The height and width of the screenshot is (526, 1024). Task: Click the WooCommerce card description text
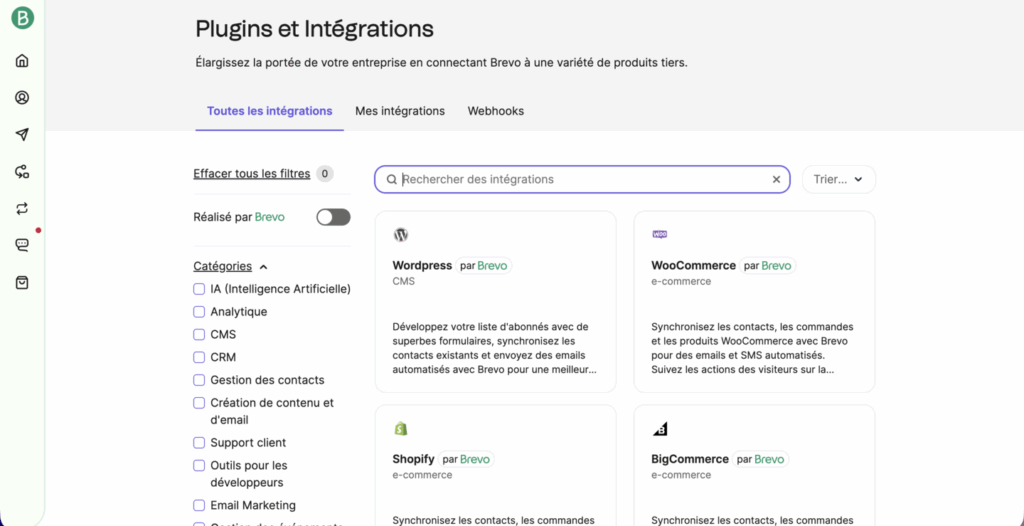pos(752,348)
